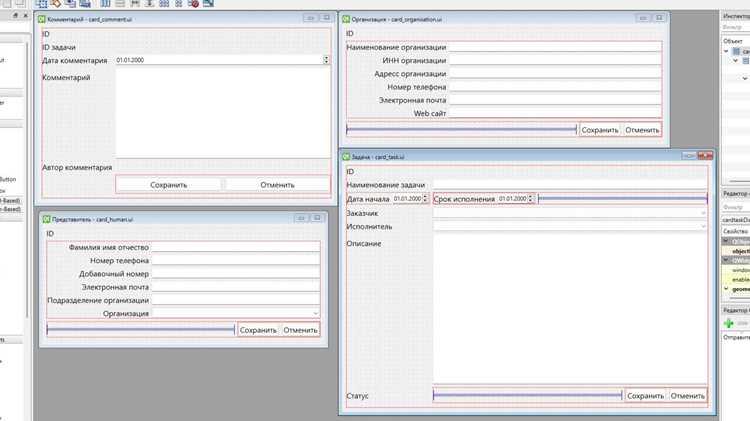Click the Наименование организации input field
The height and width of the screenshot is (421, 750).
(x=555, y=47)
